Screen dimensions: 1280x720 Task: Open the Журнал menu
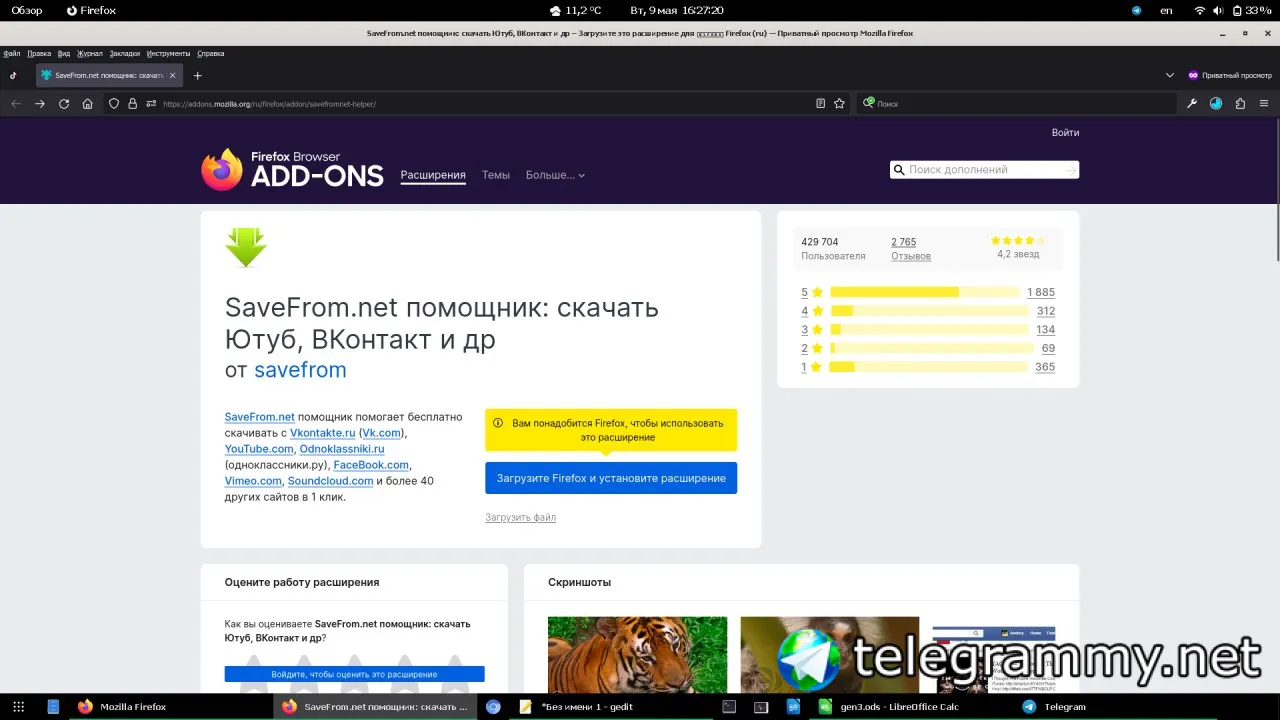90,54
